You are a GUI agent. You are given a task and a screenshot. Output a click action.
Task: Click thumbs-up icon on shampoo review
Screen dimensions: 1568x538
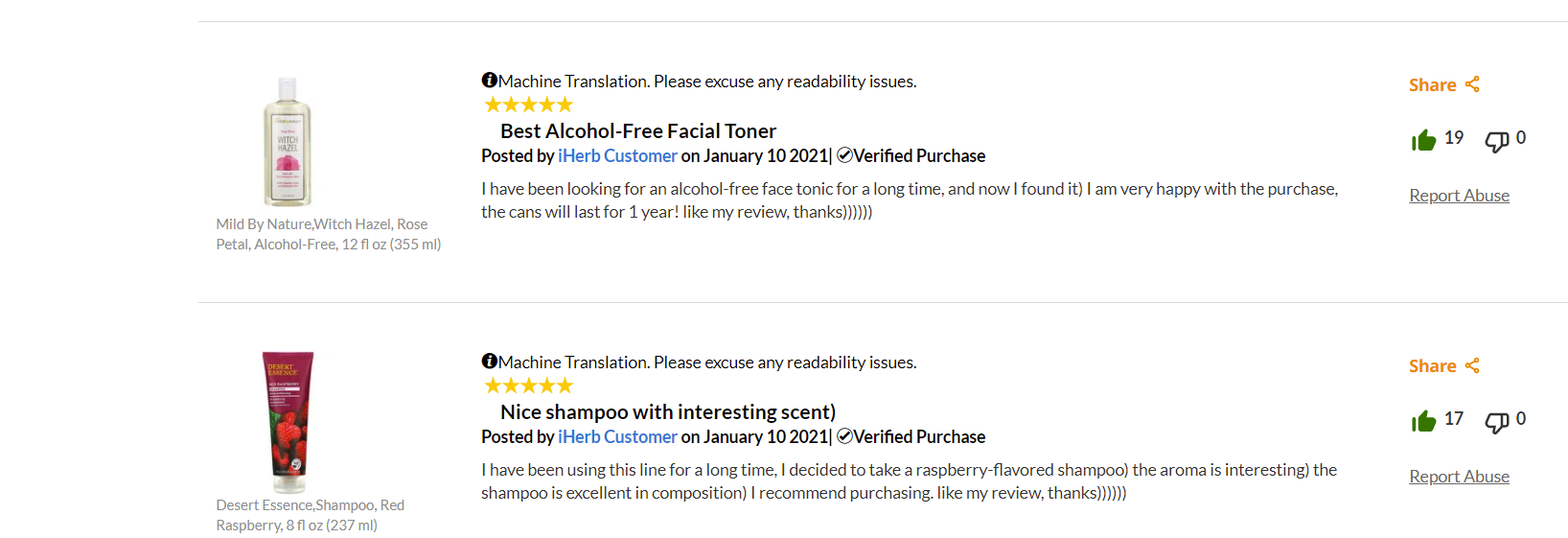[1423, 421]
